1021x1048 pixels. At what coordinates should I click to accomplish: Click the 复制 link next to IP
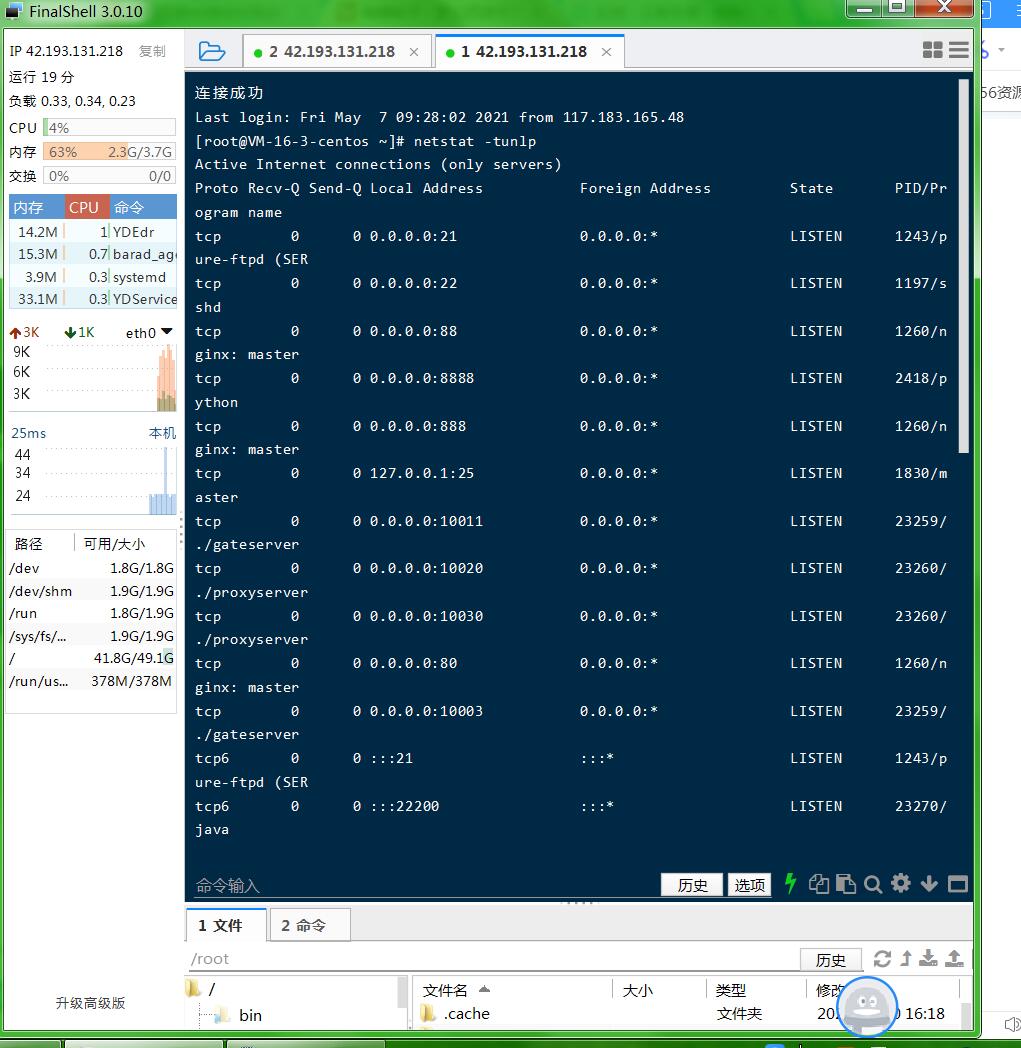point(152,51)
